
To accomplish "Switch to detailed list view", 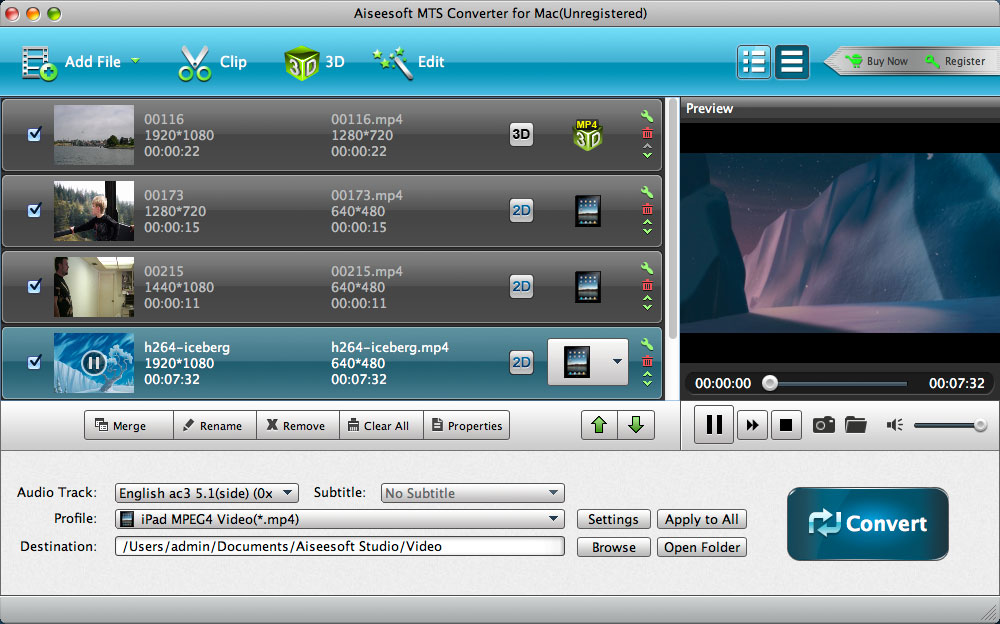I will [x=754, y=62].
